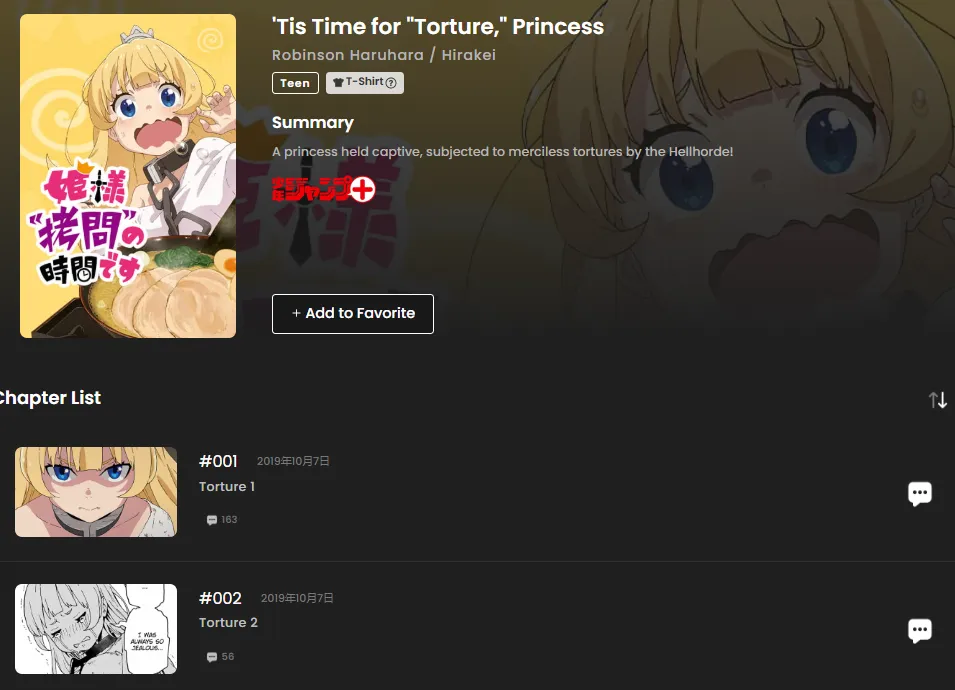Reverse chapter order with sort arrows icon

[937, 400]
